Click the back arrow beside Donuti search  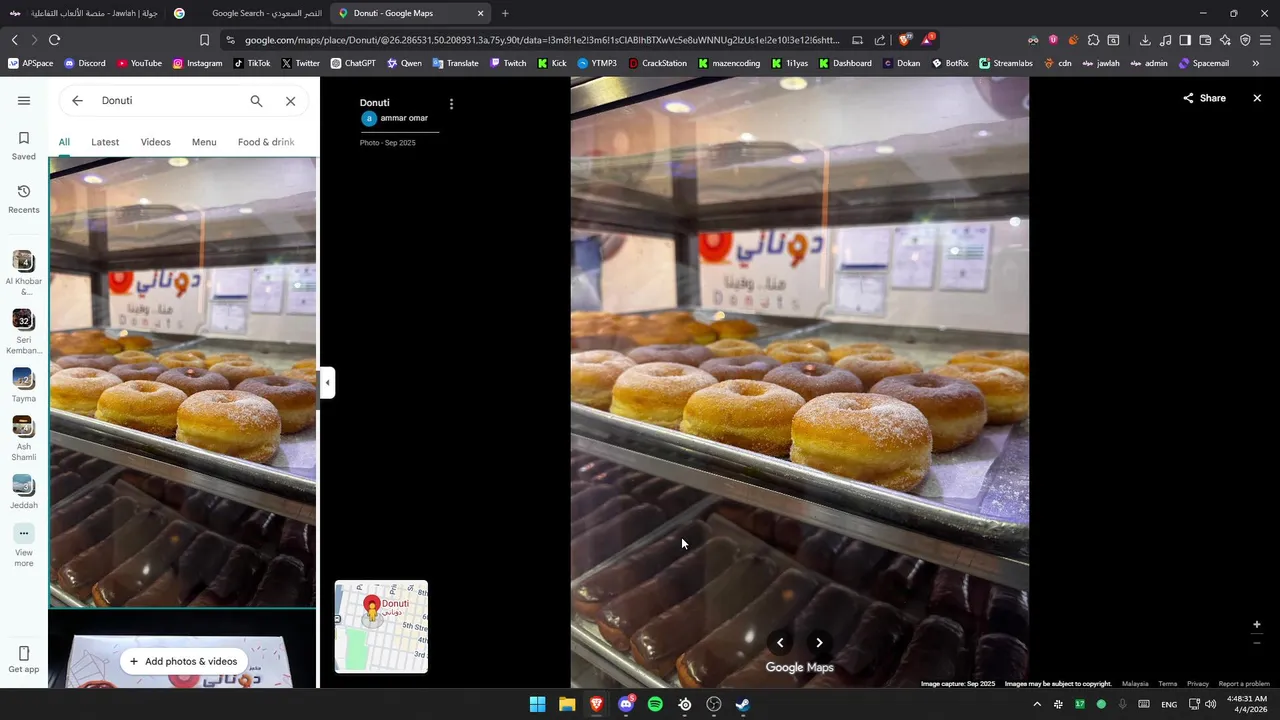(77, 101)
